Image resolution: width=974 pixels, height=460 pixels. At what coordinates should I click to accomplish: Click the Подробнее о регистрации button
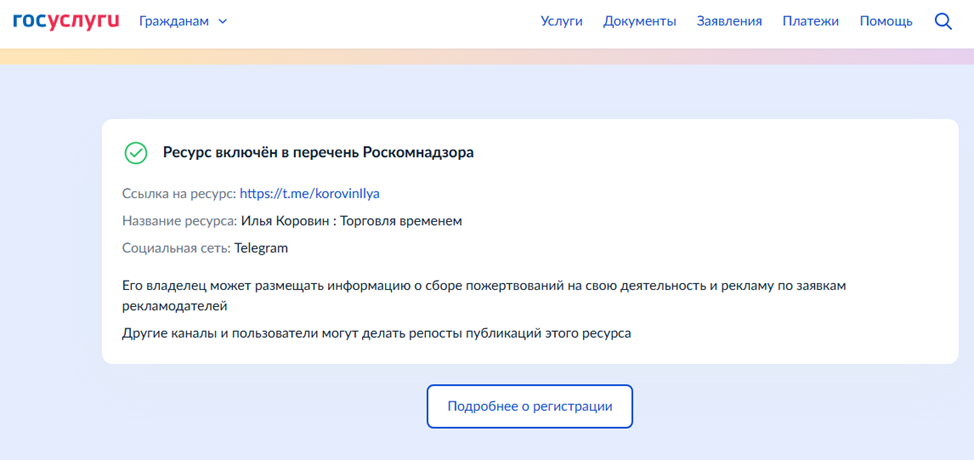click(530, 407)
